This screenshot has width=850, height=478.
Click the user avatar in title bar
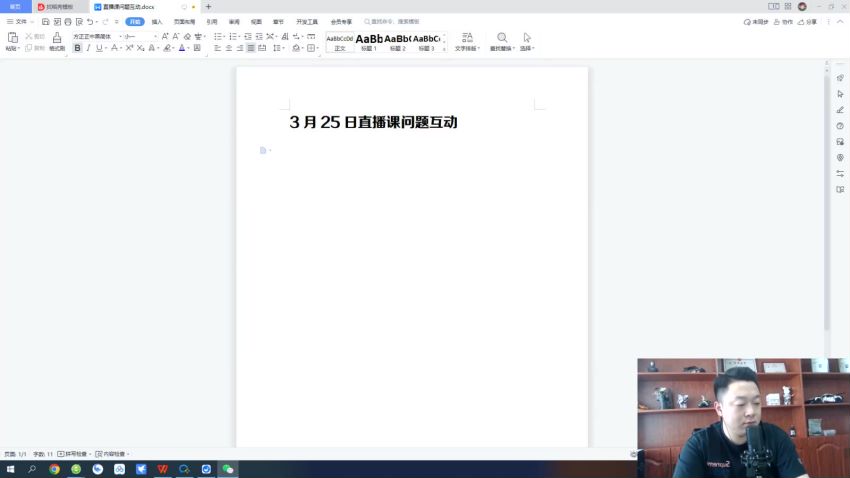[802, 7]
